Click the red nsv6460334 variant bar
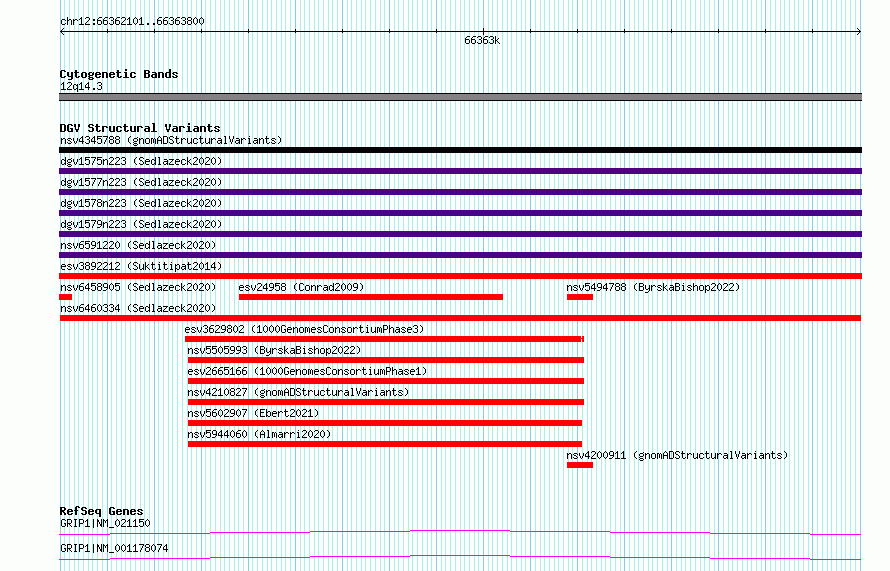890x571 pixels. point(460,318)
